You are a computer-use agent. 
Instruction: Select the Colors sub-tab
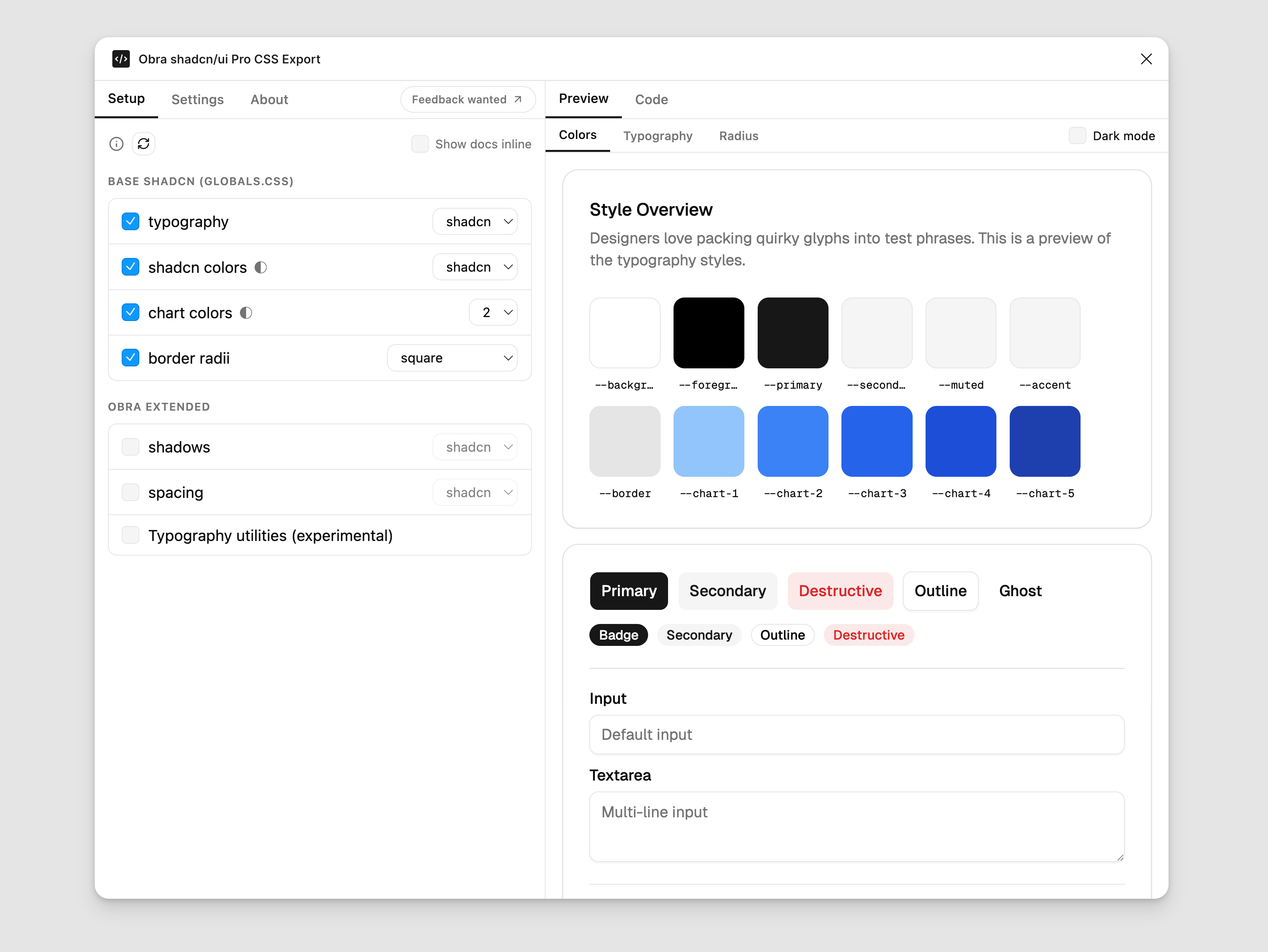click(578, 135)
